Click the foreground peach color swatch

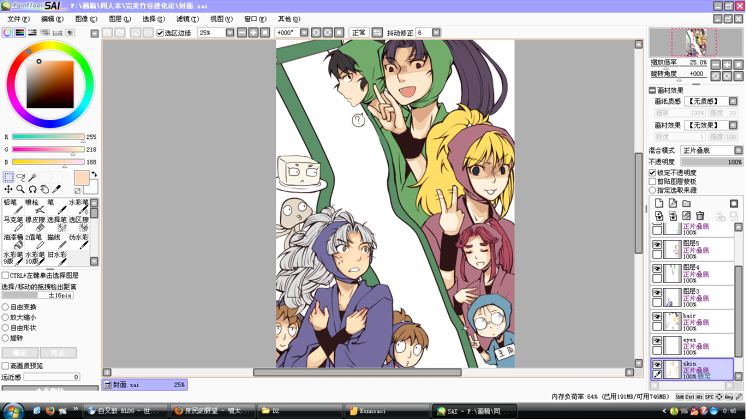pos(81,178)
